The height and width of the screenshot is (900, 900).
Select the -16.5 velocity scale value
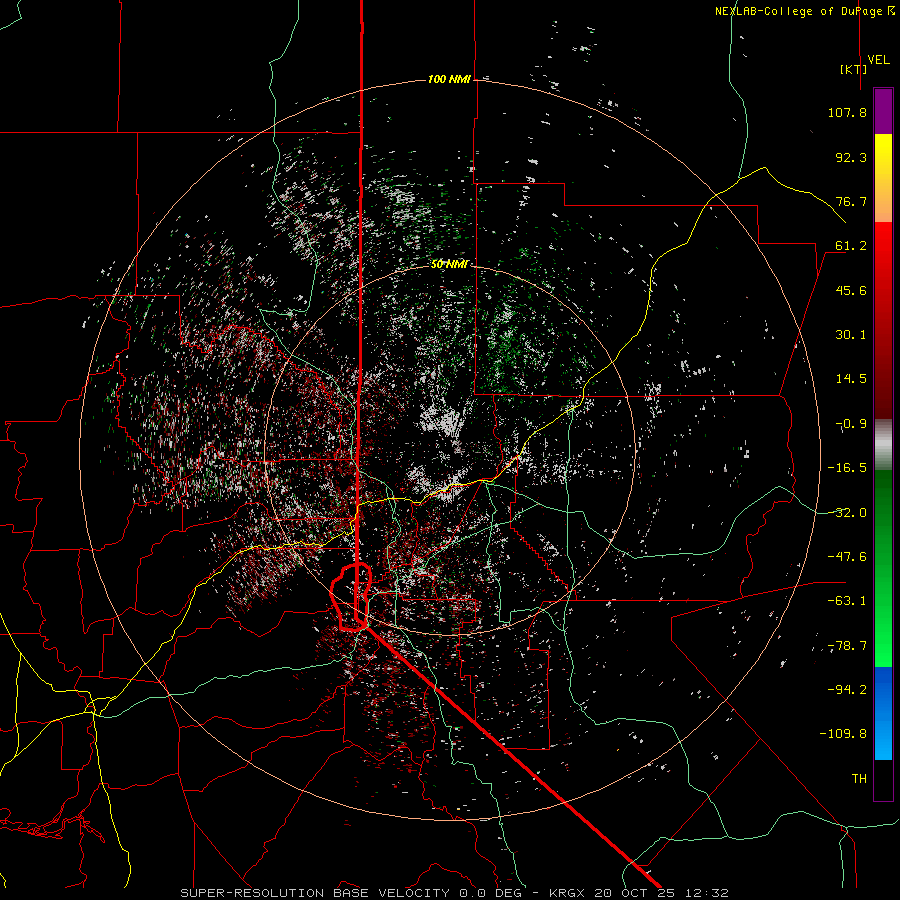coord(847,468)
